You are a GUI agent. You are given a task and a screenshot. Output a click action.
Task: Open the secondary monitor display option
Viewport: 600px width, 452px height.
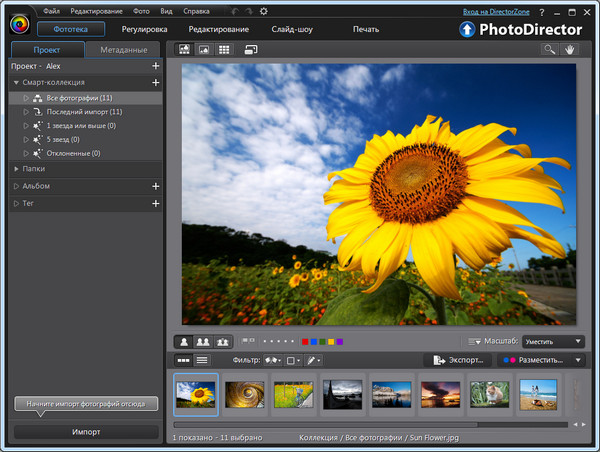point(250,49)
